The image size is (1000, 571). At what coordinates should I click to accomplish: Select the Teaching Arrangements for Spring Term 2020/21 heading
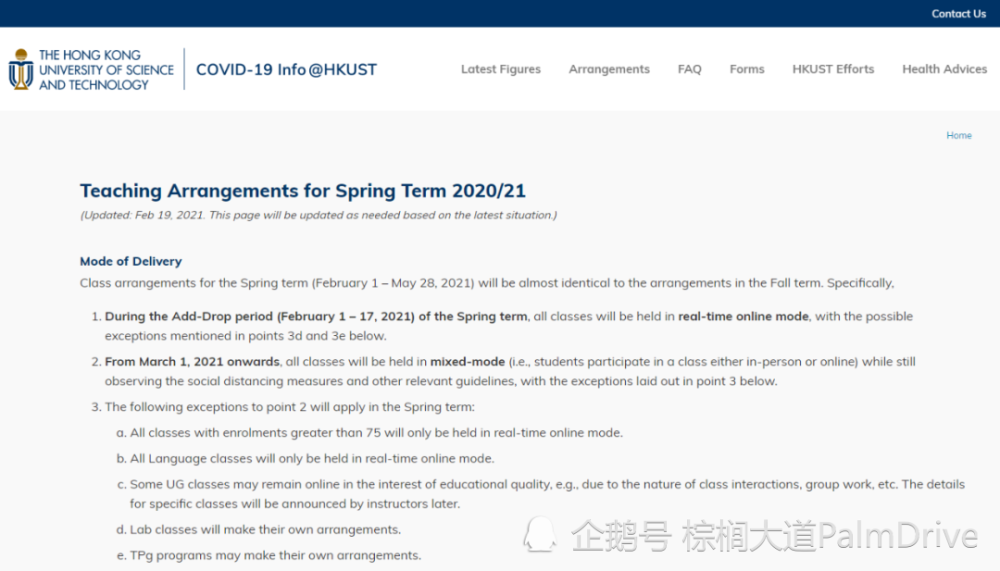(303, 191)
